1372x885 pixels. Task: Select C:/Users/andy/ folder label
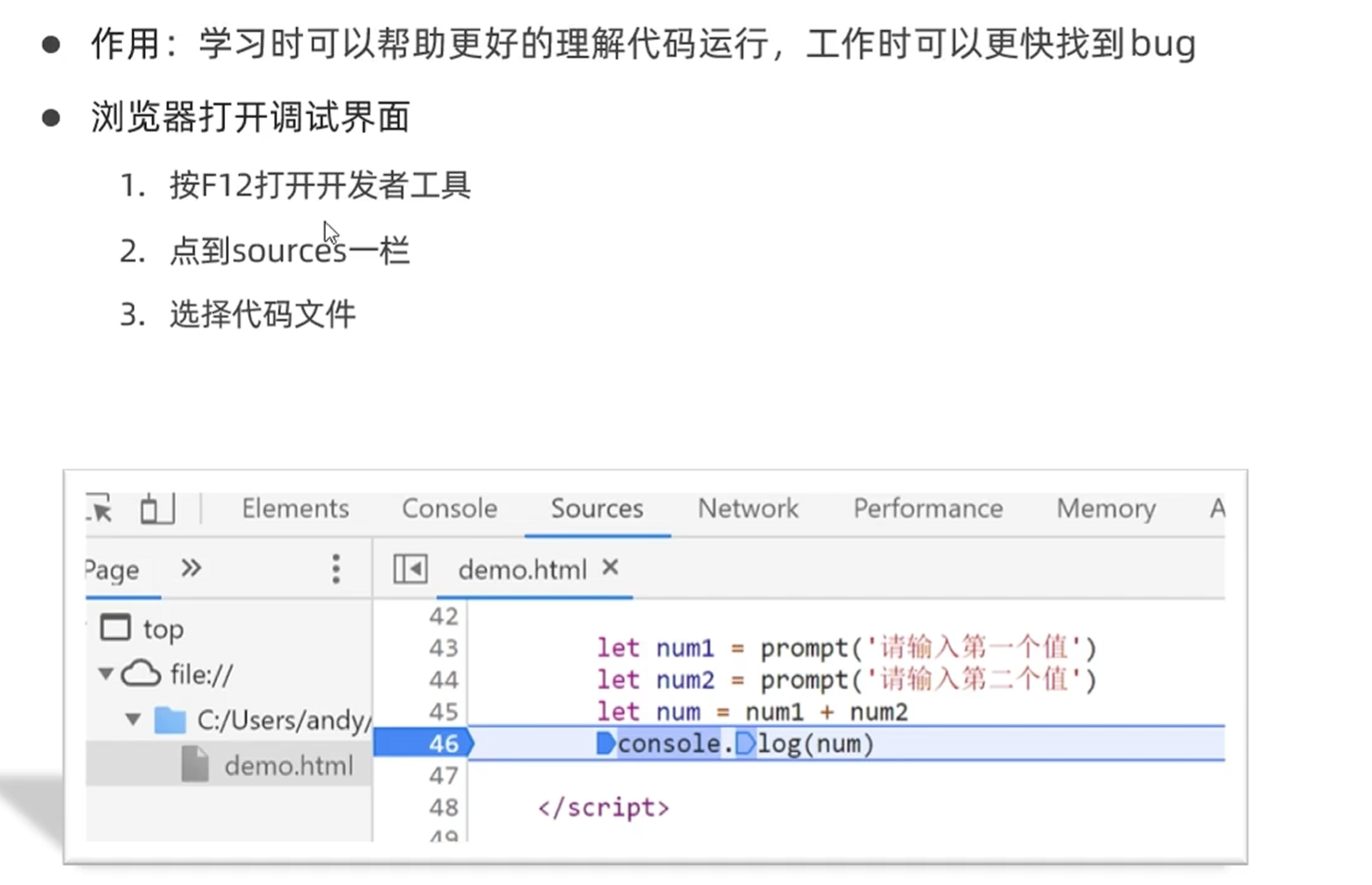click(x=285, y=720)
